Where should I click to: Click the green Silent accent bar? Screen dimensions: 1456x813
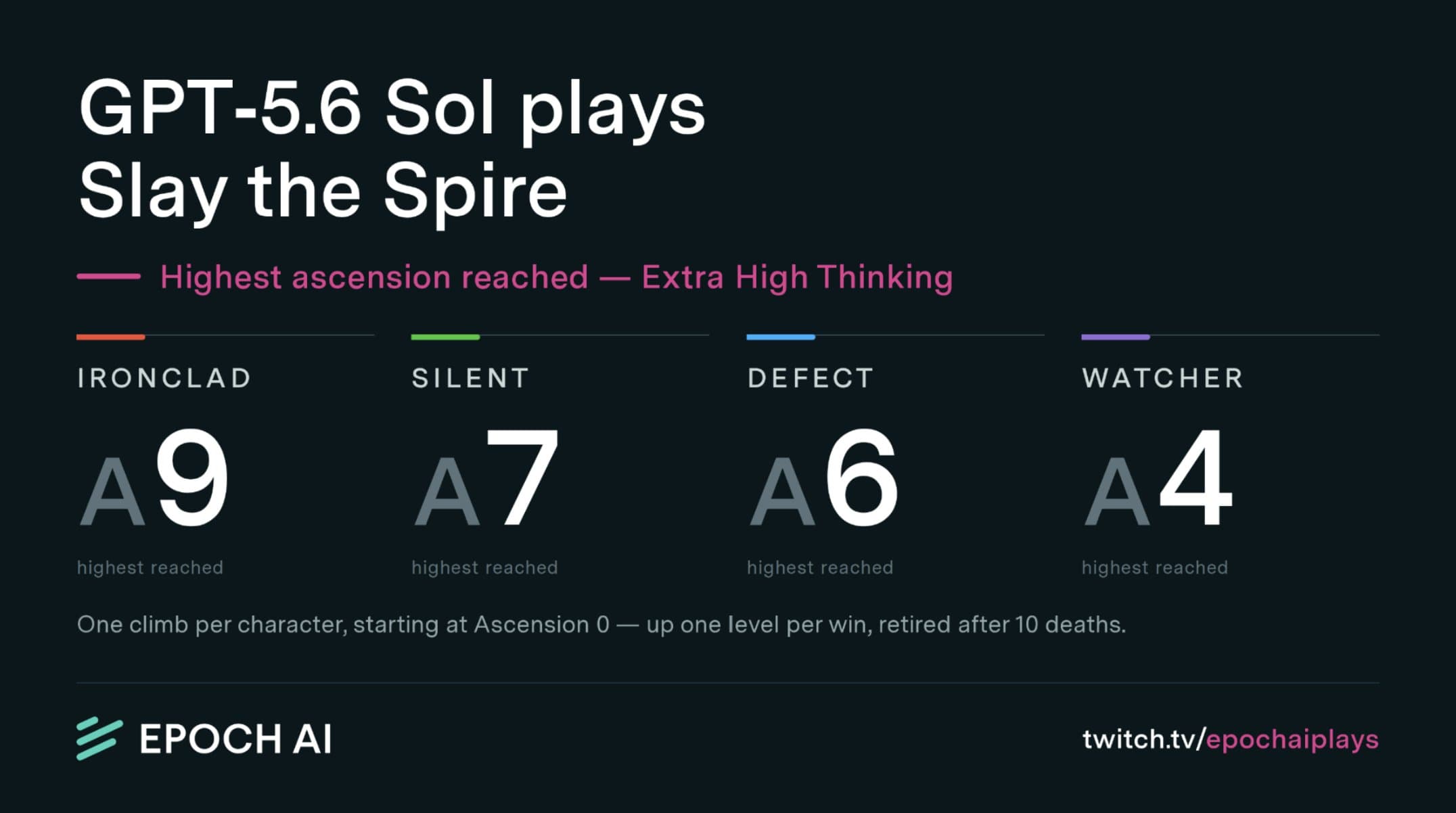click(445, 336)
